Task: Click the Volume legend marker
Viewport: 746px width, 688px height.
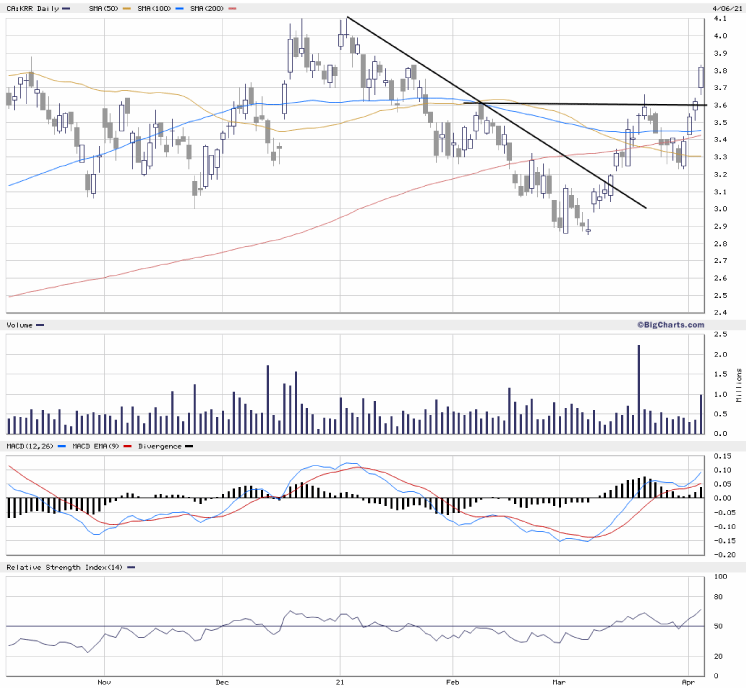Action: coord(39,325)
